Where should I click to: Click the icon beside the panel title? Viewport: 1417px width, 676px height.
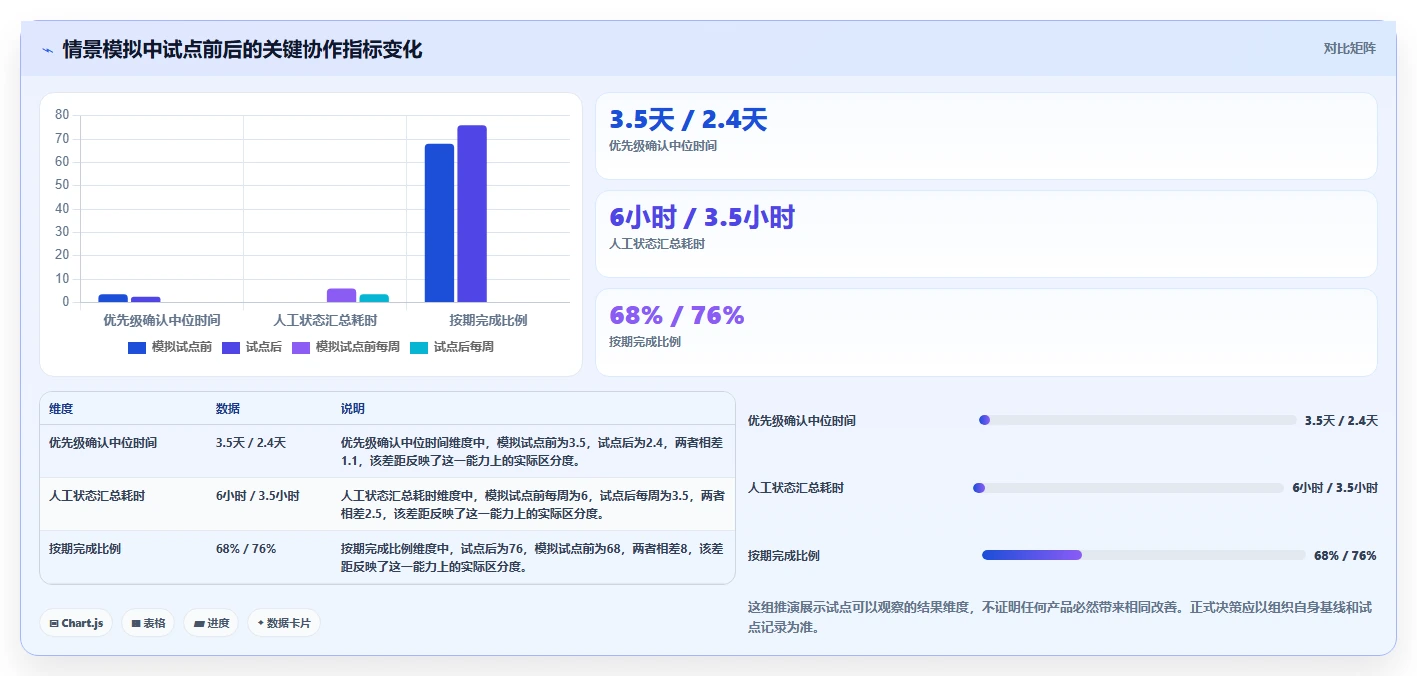pos(47,49)
